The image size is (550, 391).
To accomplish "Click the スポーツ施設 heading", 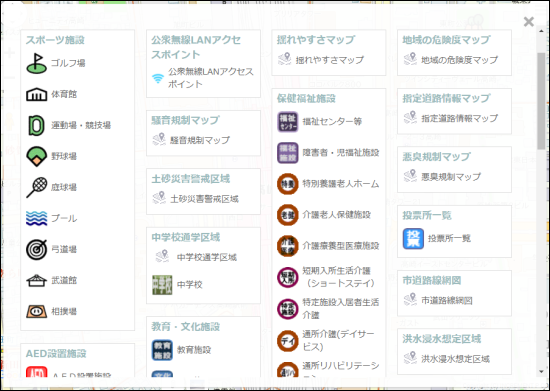I will (x=55, y=40).
